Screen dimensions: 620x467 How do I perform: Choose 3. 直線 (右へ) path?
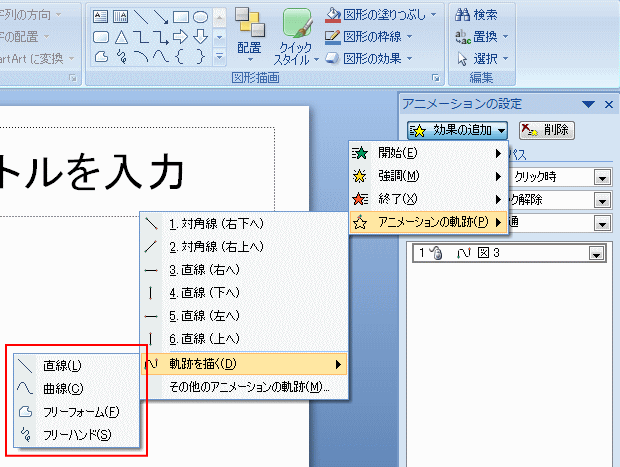pos(244,270)
